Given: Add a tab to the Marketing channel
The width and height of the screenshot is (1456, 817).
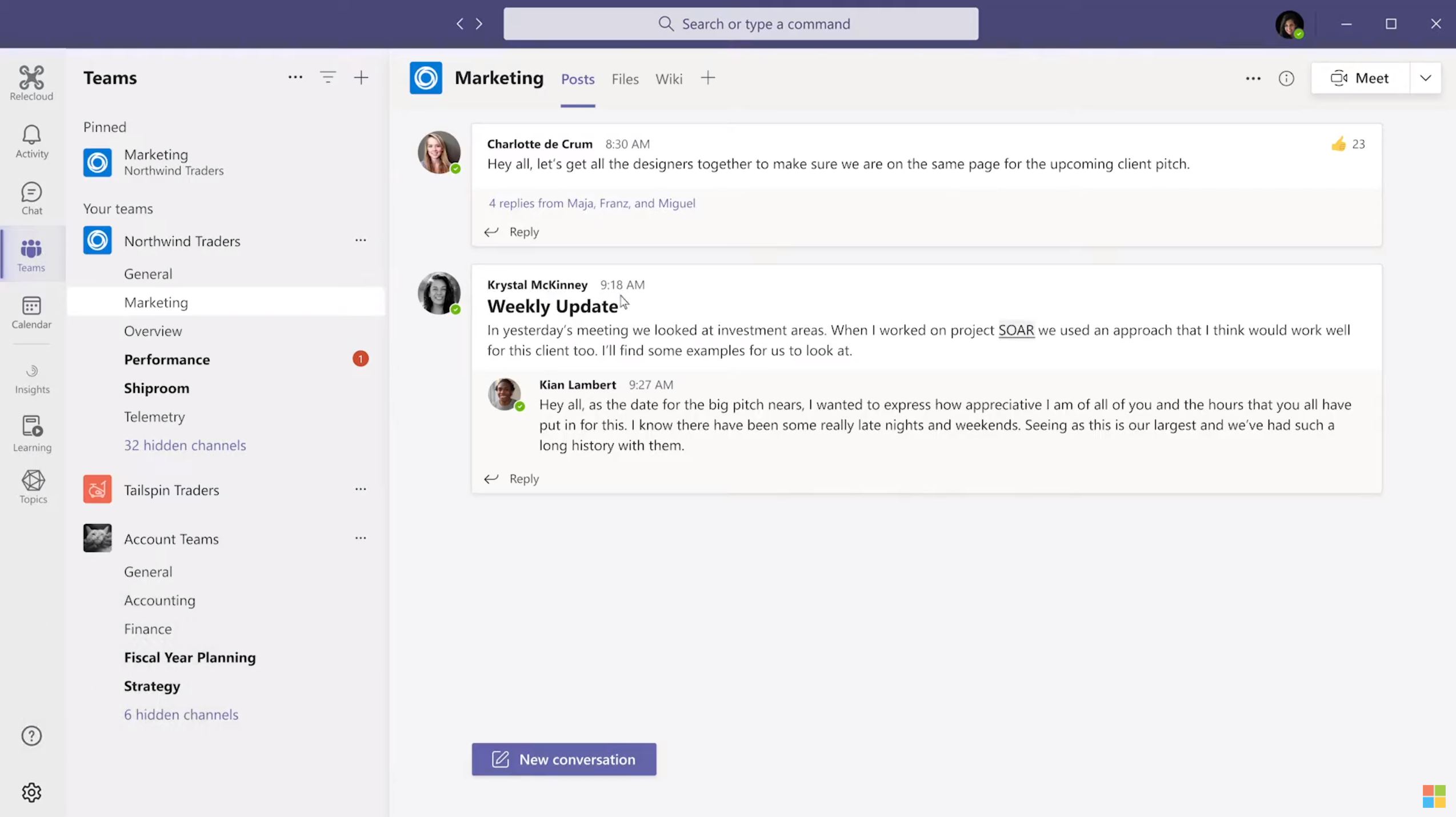Looking at the screenshot, I should (x=708, y=78).
